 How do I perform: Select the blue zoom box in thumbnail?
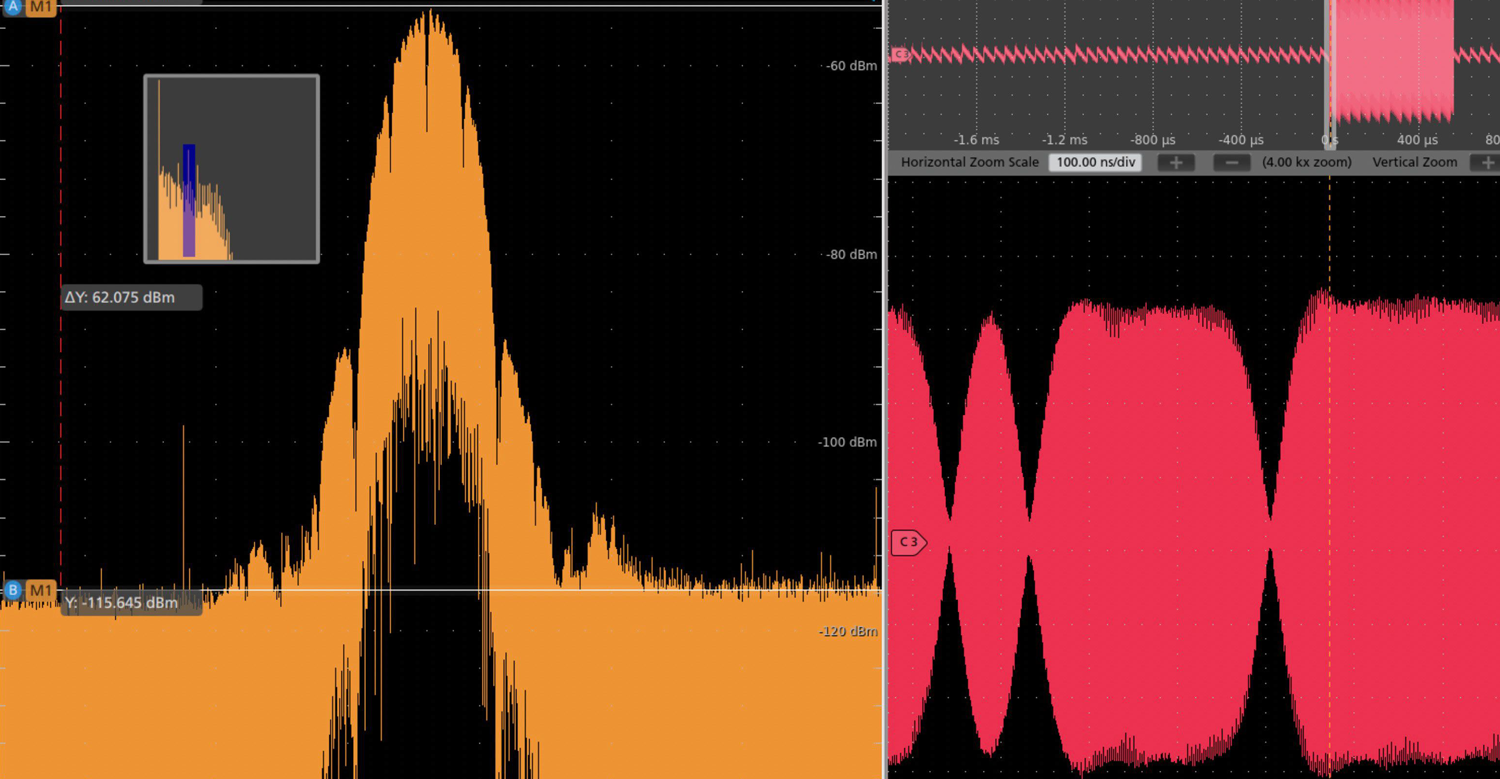189,200
